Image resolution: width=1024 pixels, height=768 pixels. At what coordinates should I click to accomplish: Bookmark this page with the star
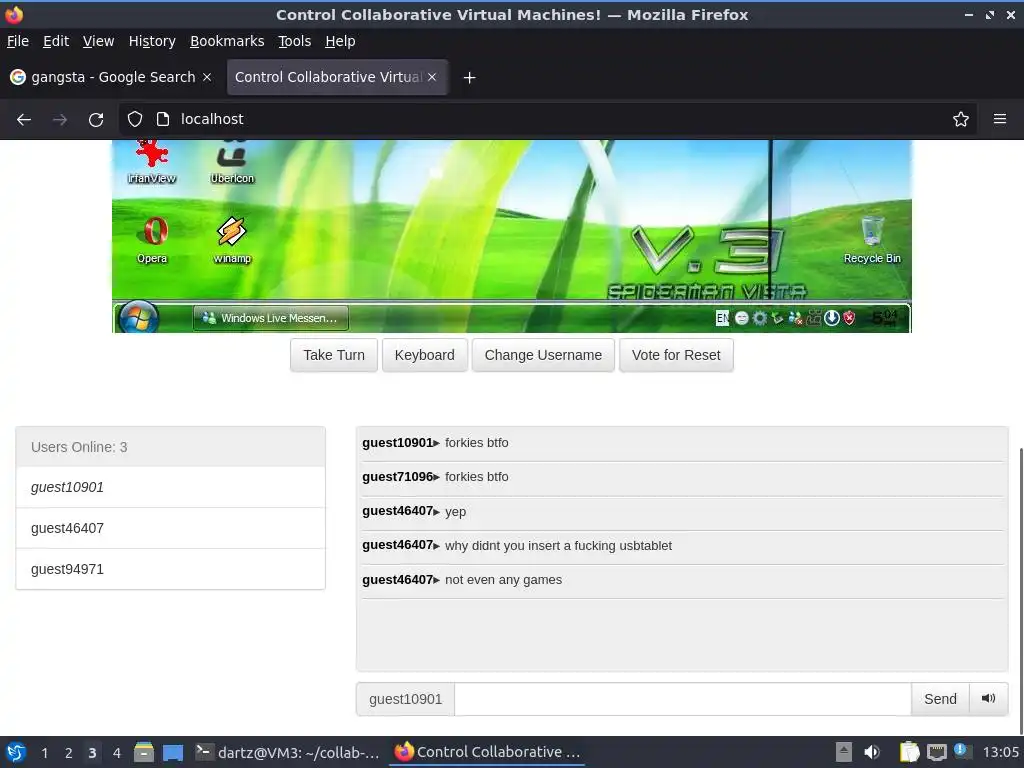pos(961,119)
